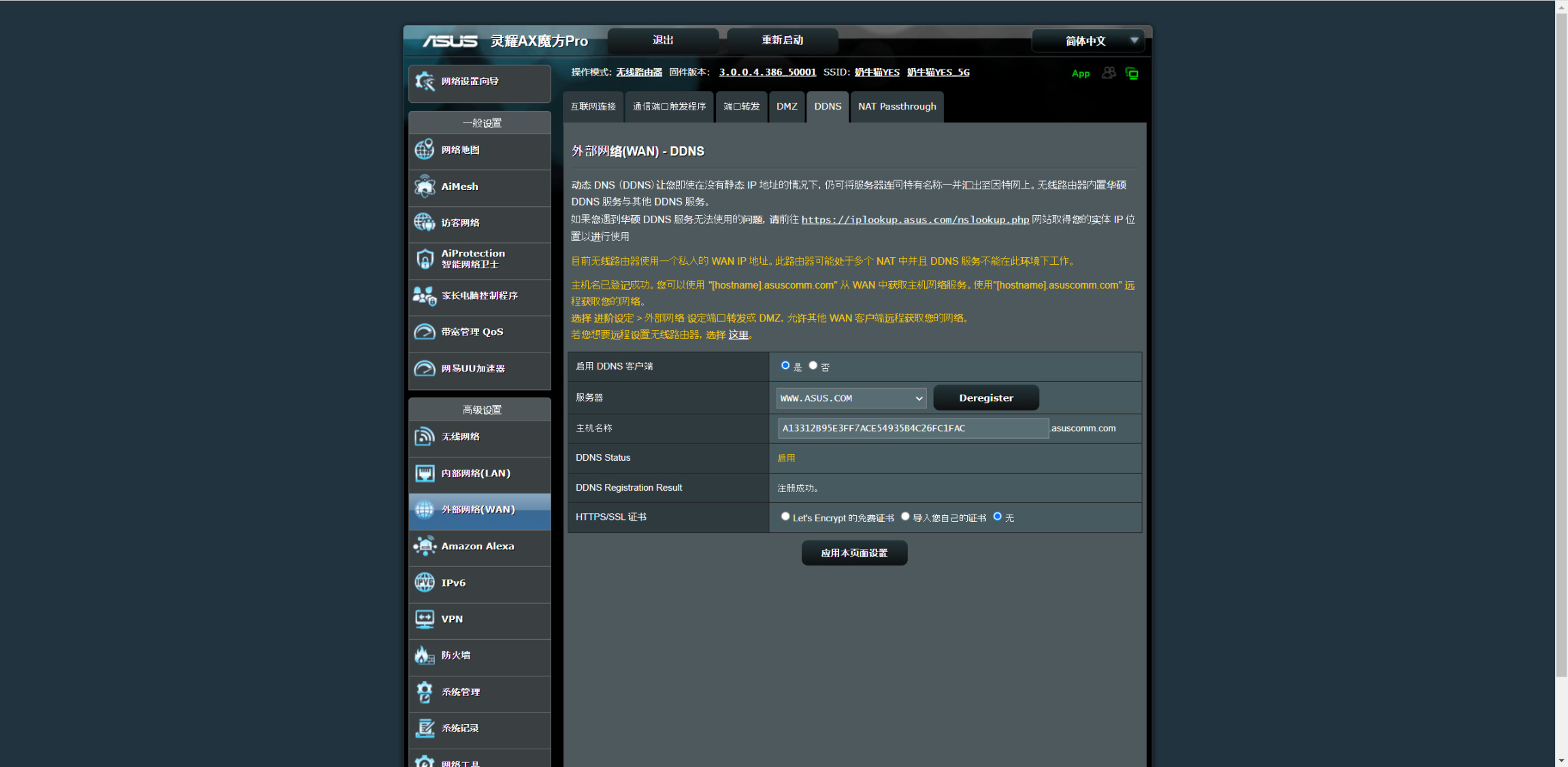The height and width of the screenshot is (767, 1568).
Task: Open AiProtection shield icon
Action: (425, 259)
